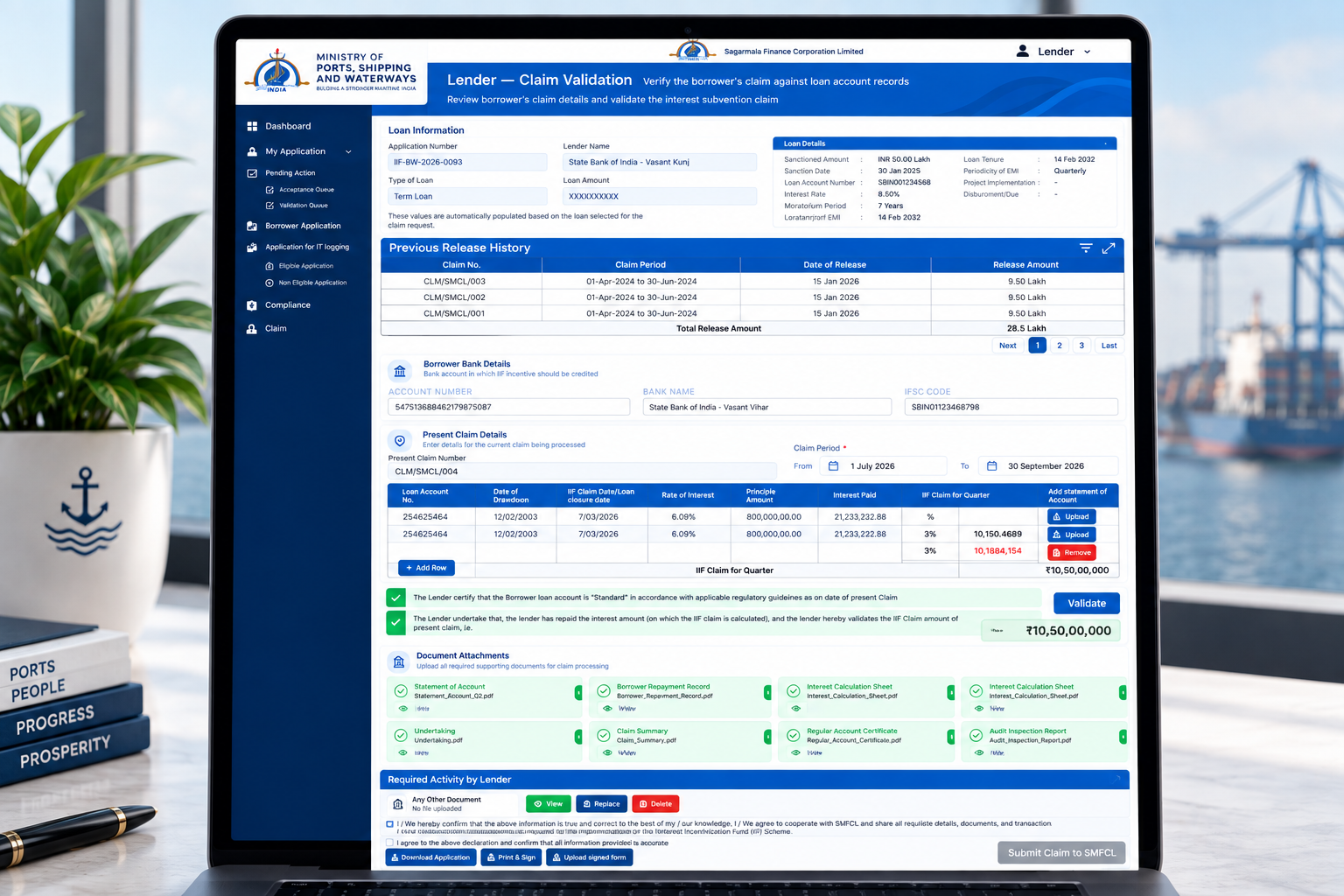
Task: Go to page 2 of release history
Action: (x=1060, y=346)
